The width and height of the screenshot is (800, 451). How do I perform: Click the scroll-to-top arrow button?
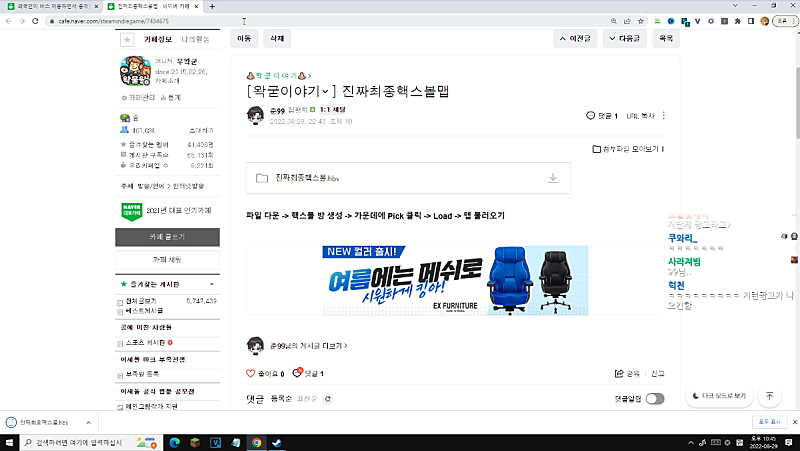769,396
